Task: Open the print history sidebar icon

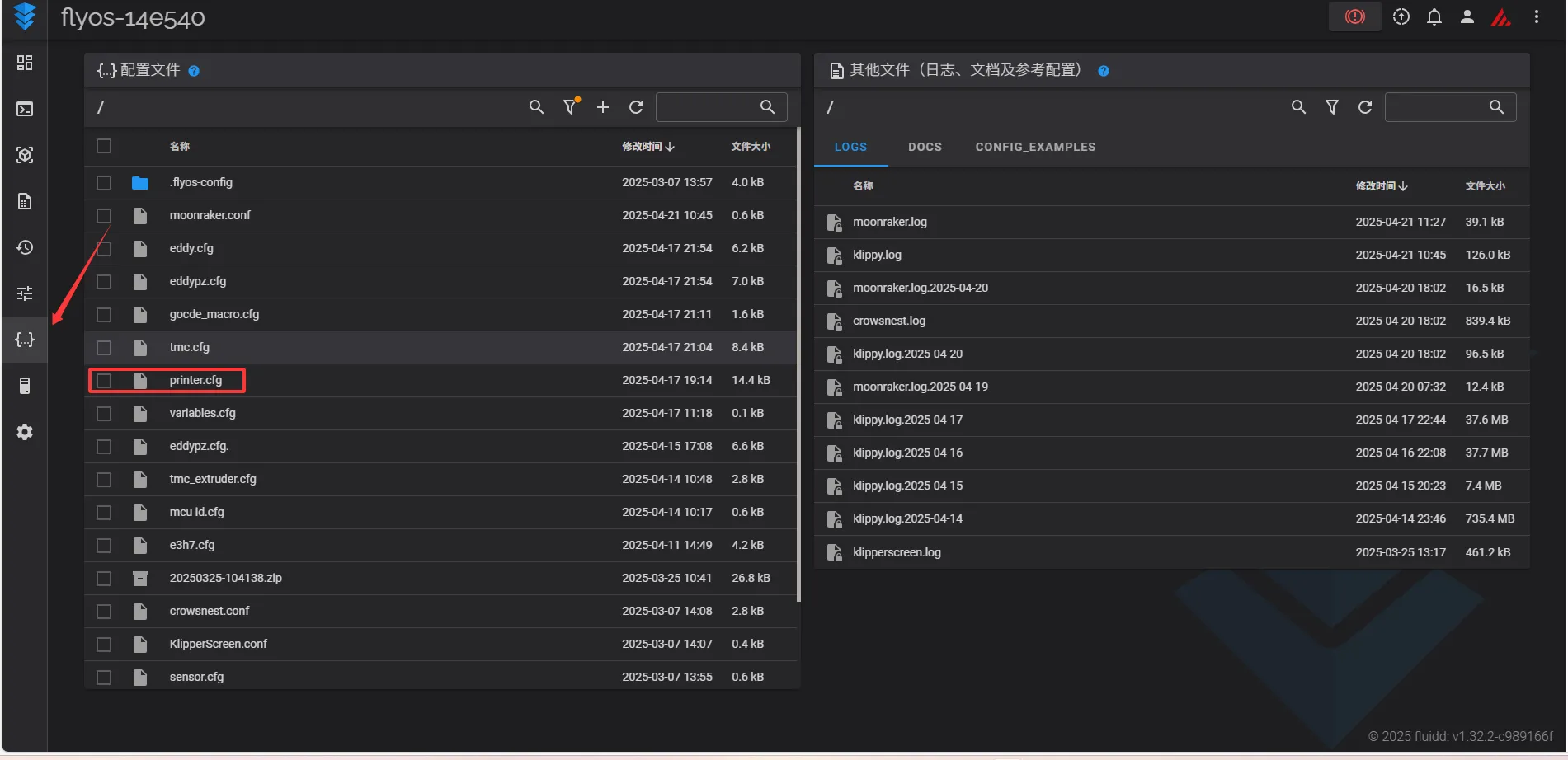Action: point(25,247)
